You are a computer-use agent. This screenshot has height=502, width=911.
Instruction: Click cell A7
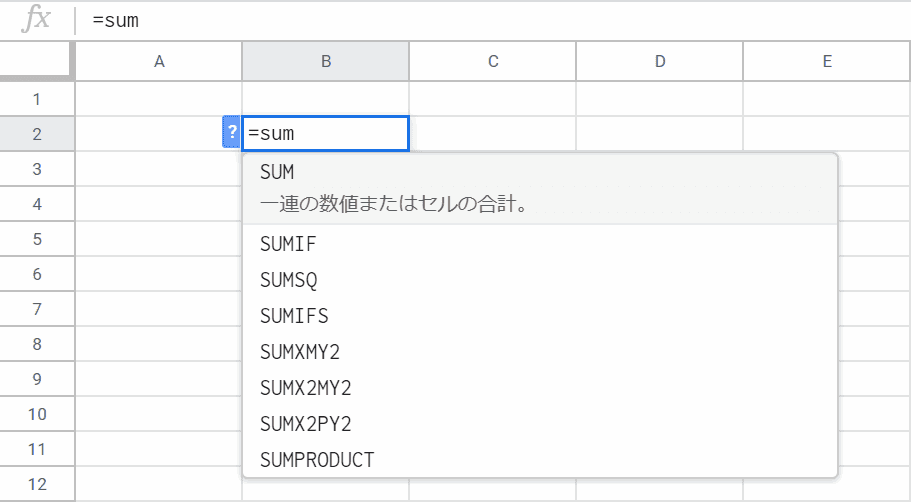click(x=159, y=309)
